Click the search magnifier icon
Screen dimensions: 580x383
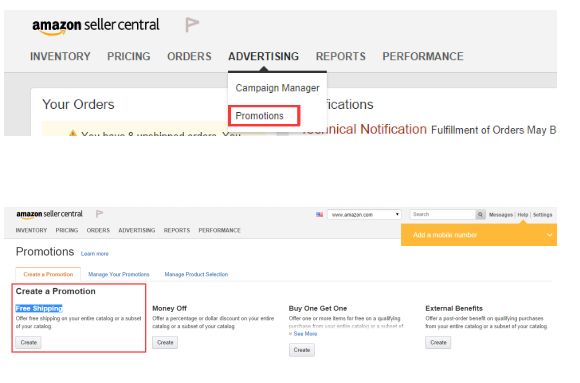click(x=480, y=215)
